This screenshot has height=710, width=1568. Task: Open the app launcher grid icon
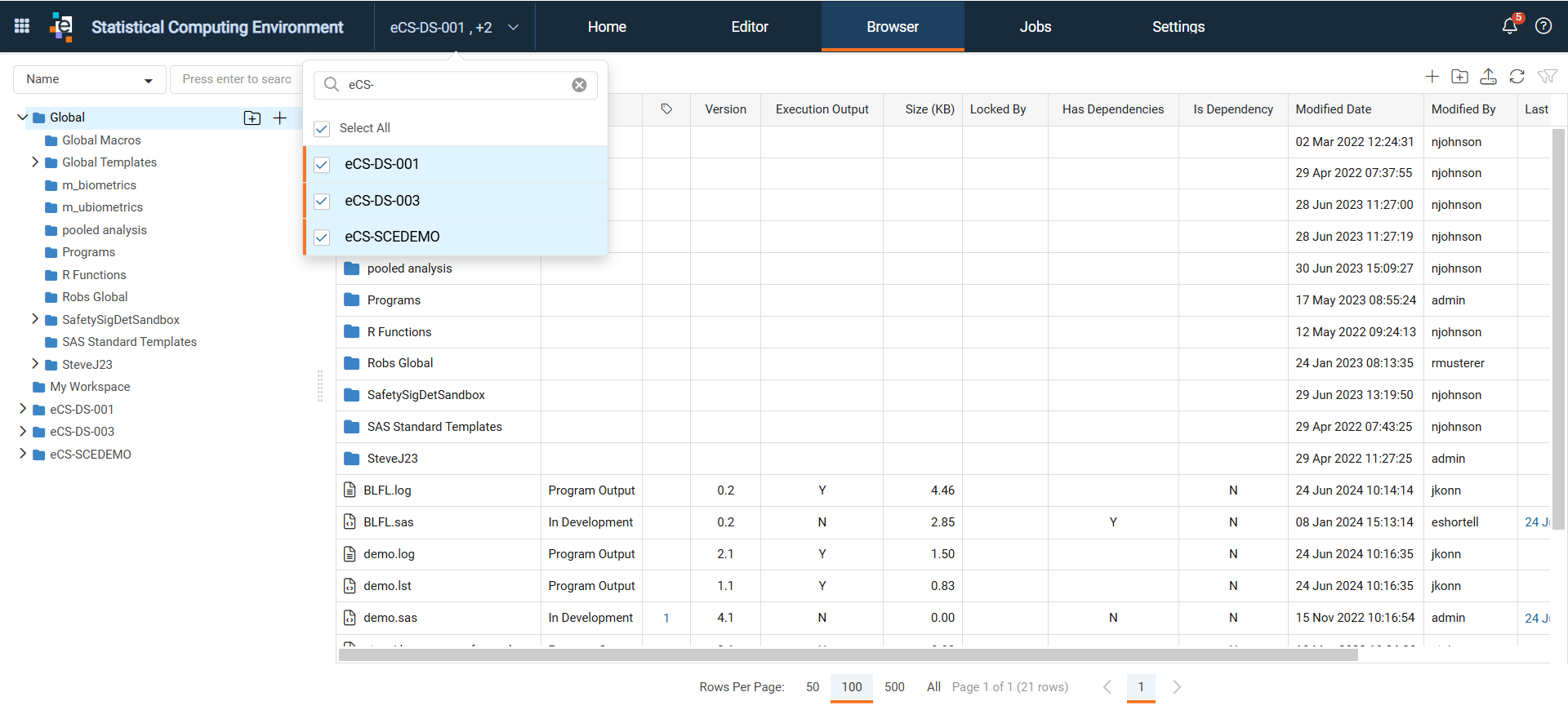pos(22,26)
